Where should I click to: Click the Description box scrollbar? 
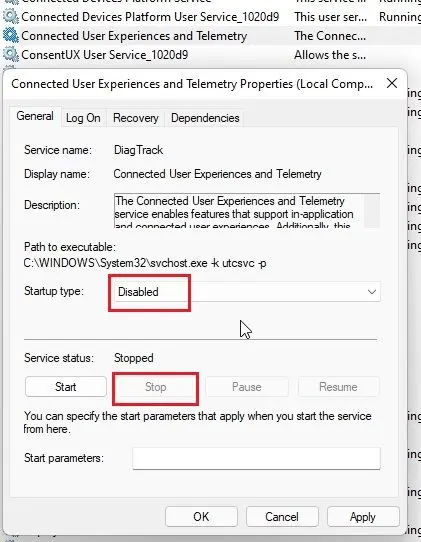[x=372, y=211]
